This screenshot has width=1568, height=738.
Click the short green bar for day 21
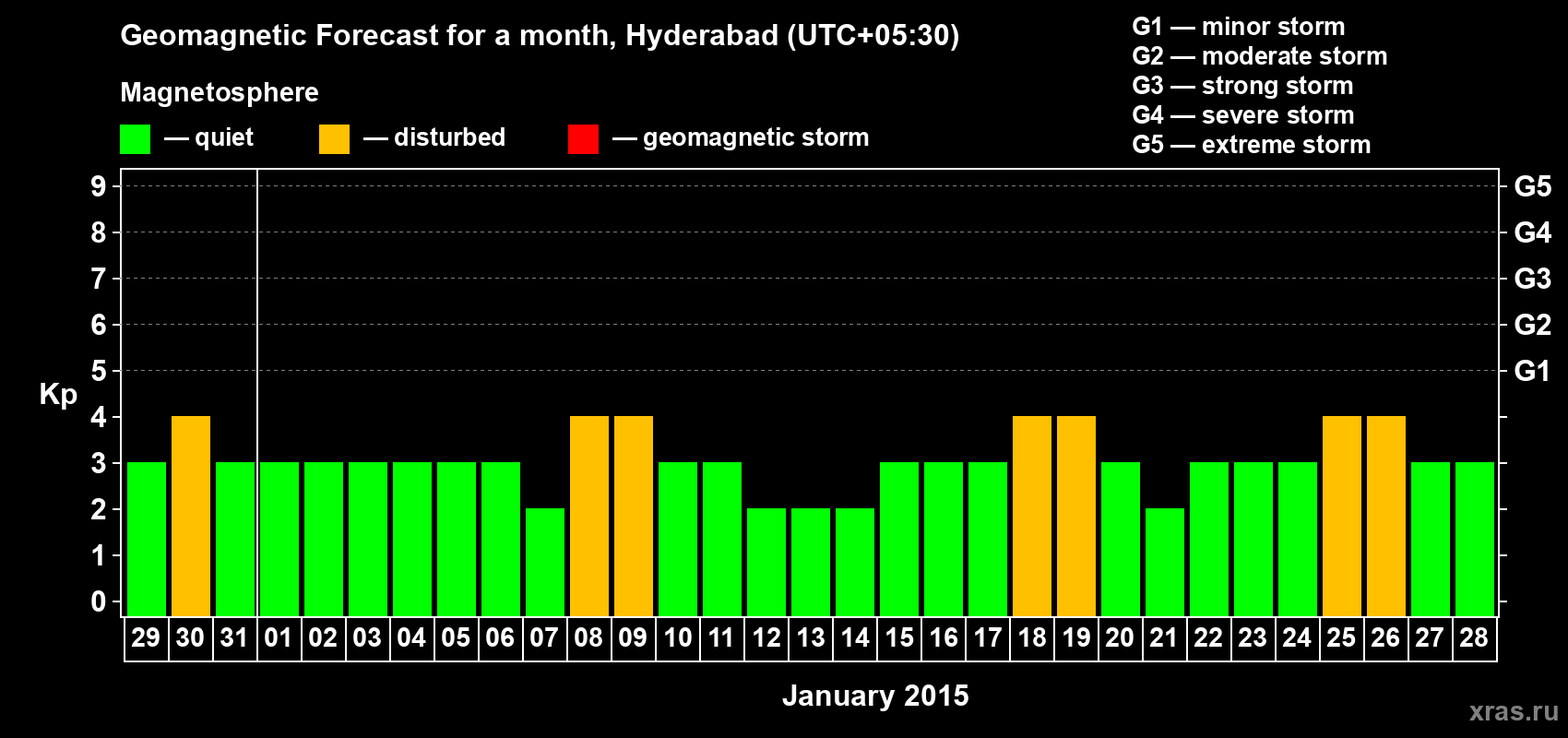pyautogui.click(x=1165, y=563)
